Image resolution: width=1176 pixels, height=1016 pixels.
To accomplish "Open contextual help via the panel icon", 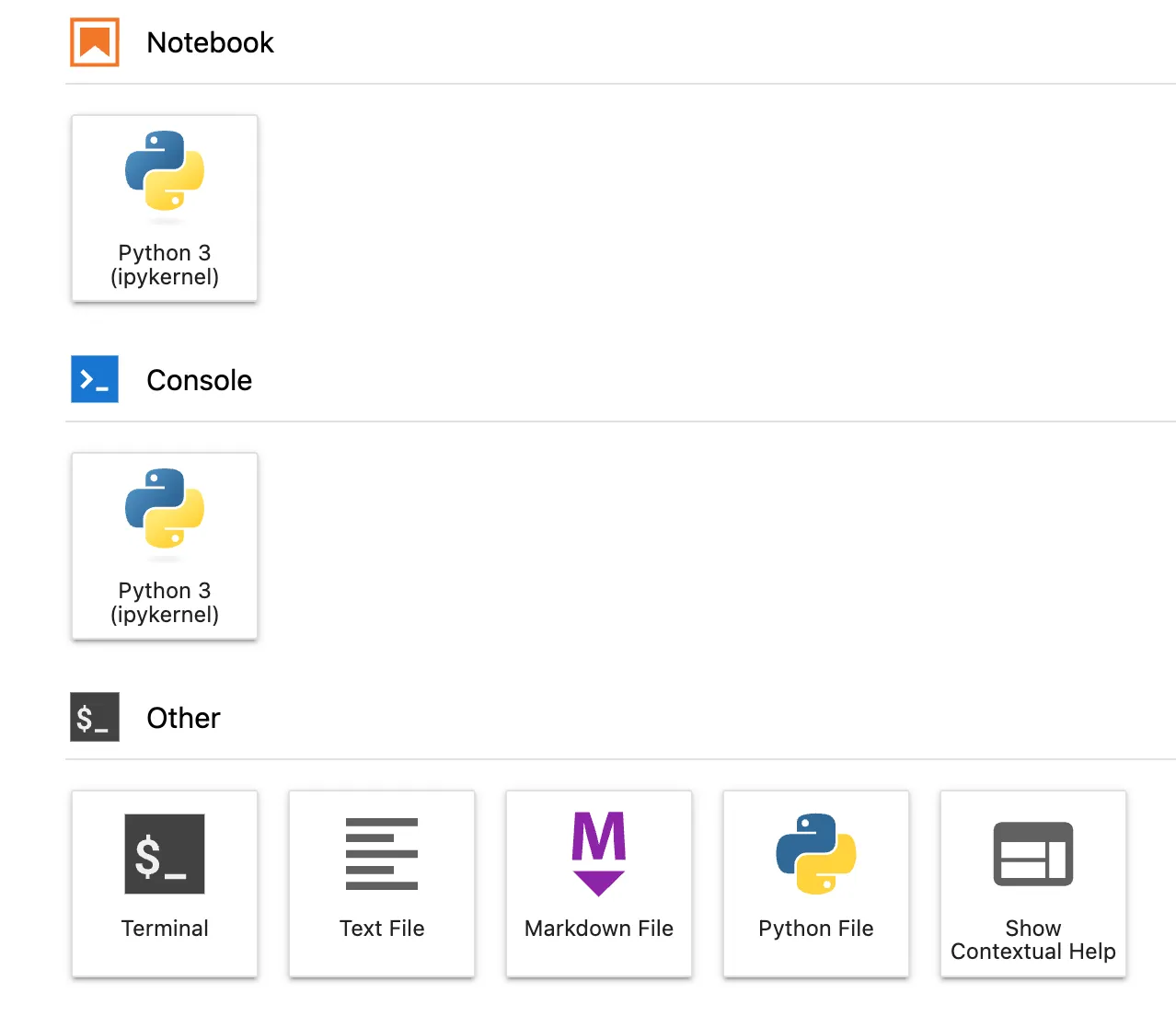I will pyautogui.click(x=1033, y=854).
